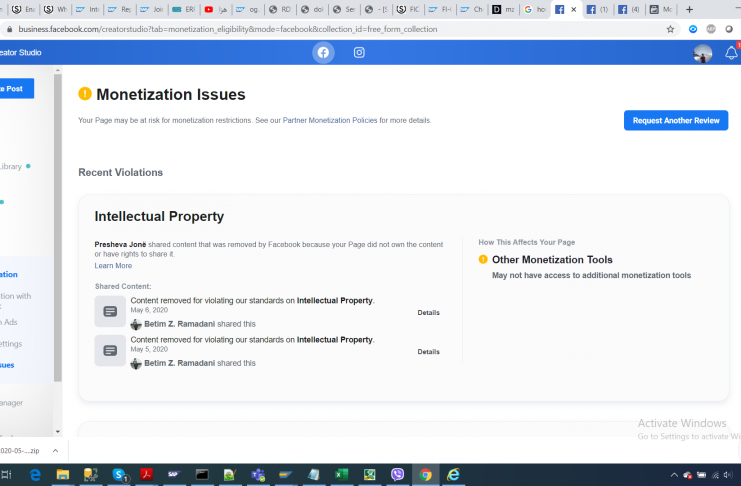Click the browser address bar URL
The height and width of the screenshot is (486, 741).
(300, 29)
